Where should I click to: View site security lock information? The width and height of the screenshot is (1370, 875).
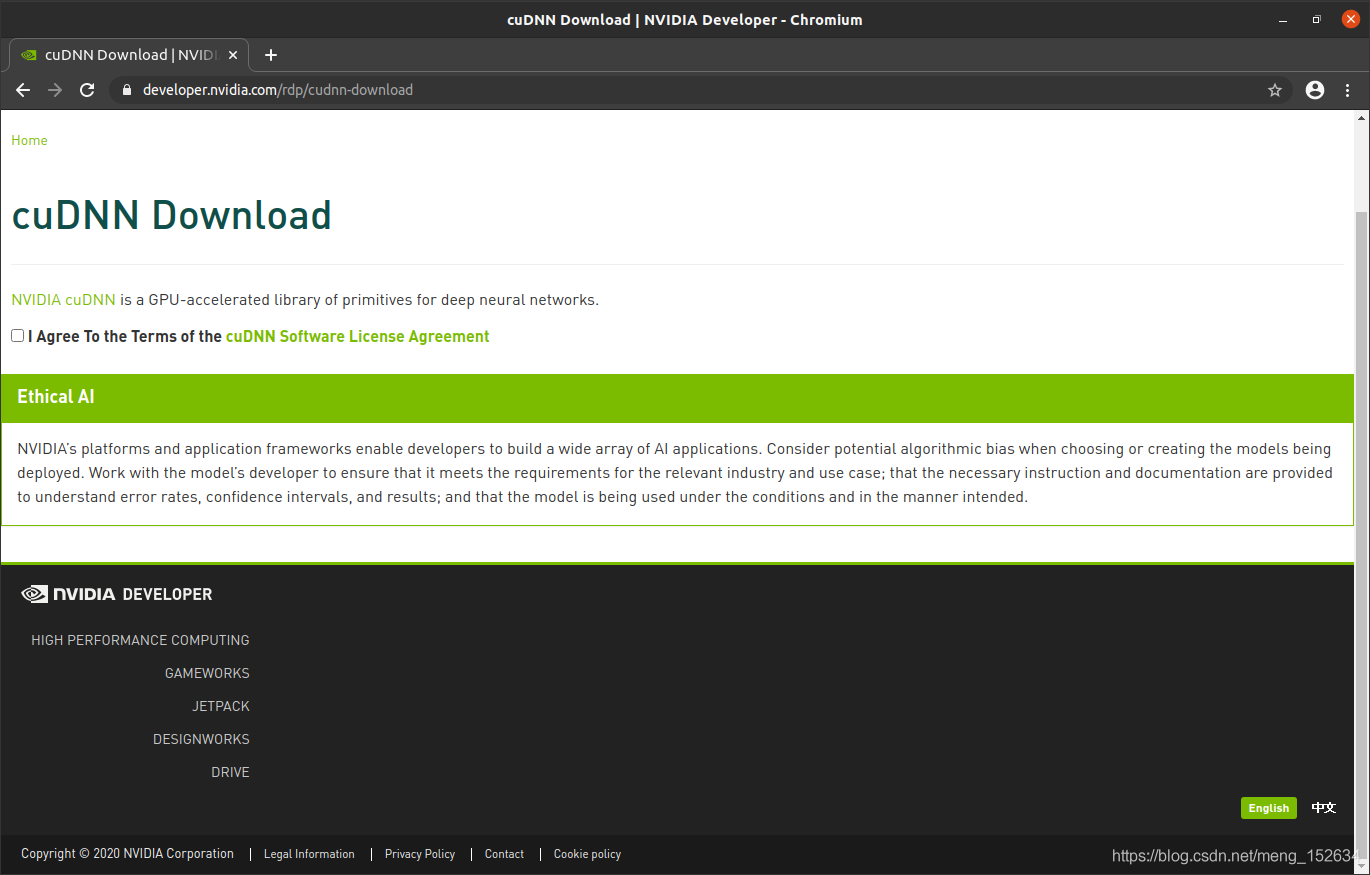click(x=126, y=90)
